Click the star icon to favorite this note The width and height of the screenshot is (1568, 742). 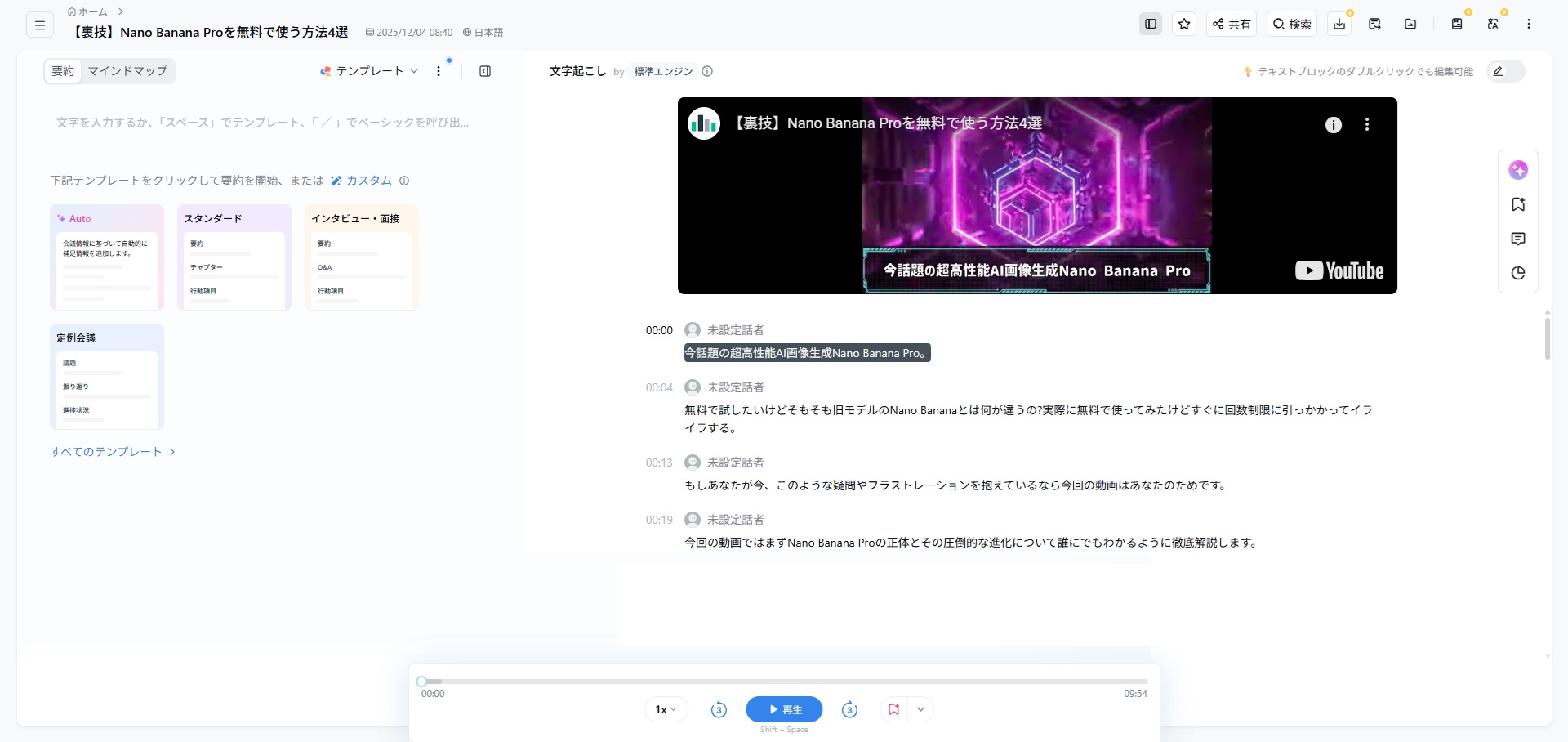1184,25
